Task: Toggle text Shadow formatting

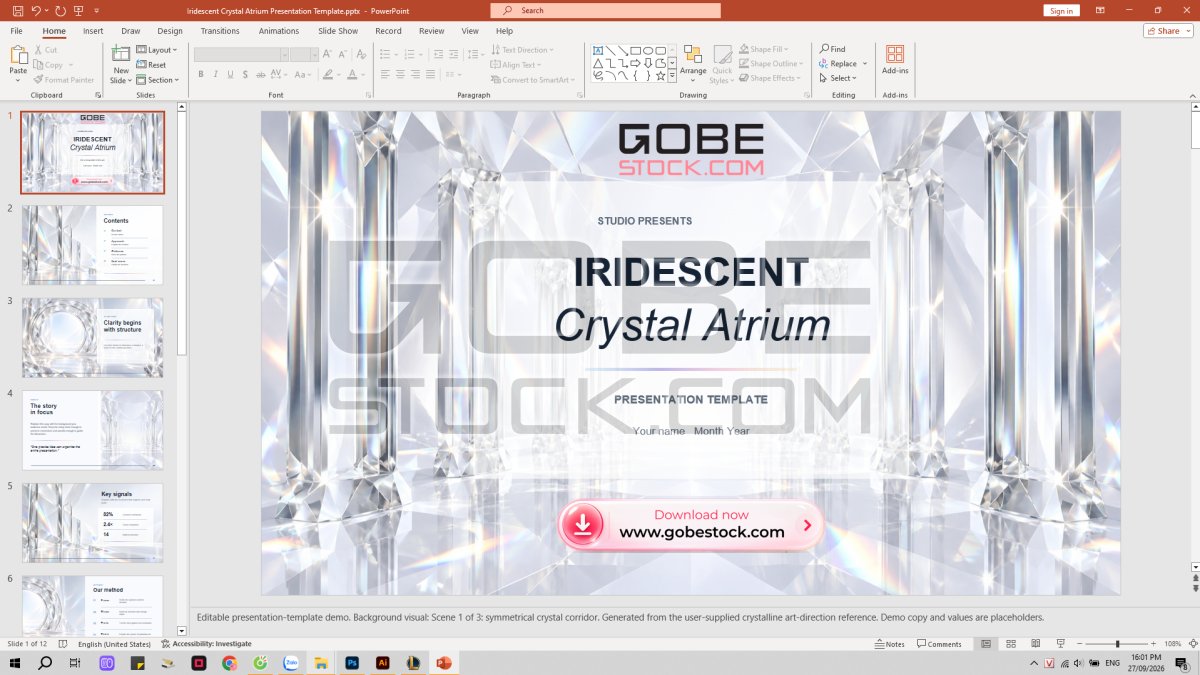Action: 246,74
